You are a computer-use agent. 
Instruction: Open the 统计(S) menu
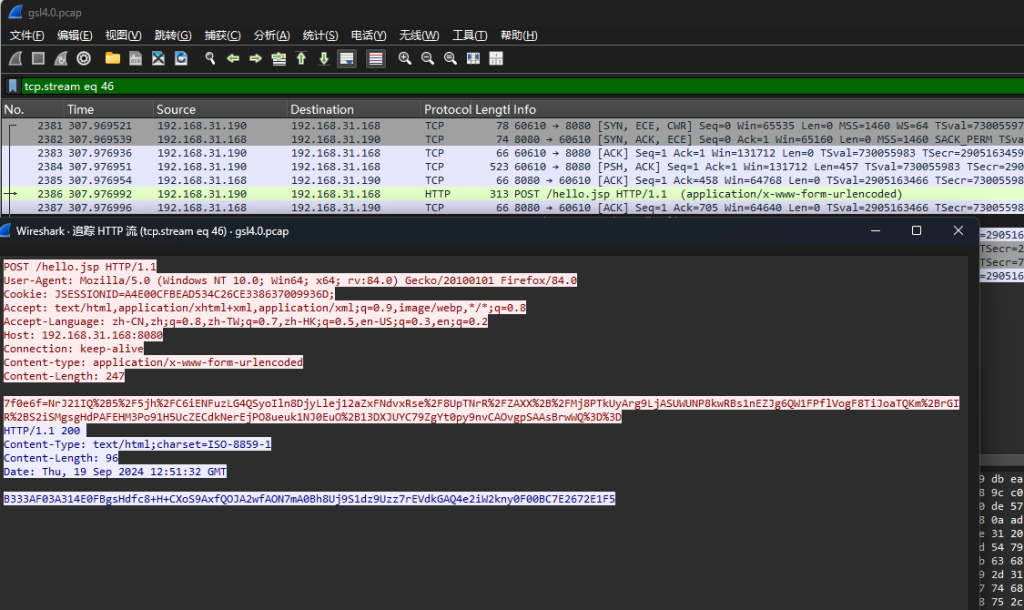(320, 36)
